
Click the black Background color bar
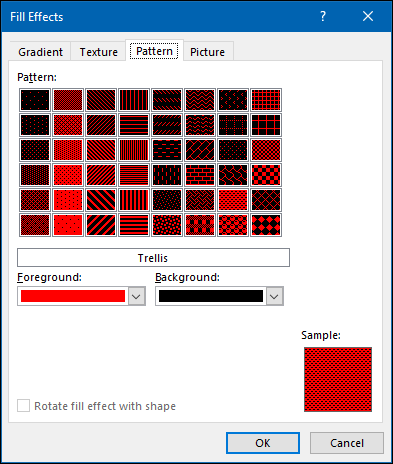[x=211, y=296]
